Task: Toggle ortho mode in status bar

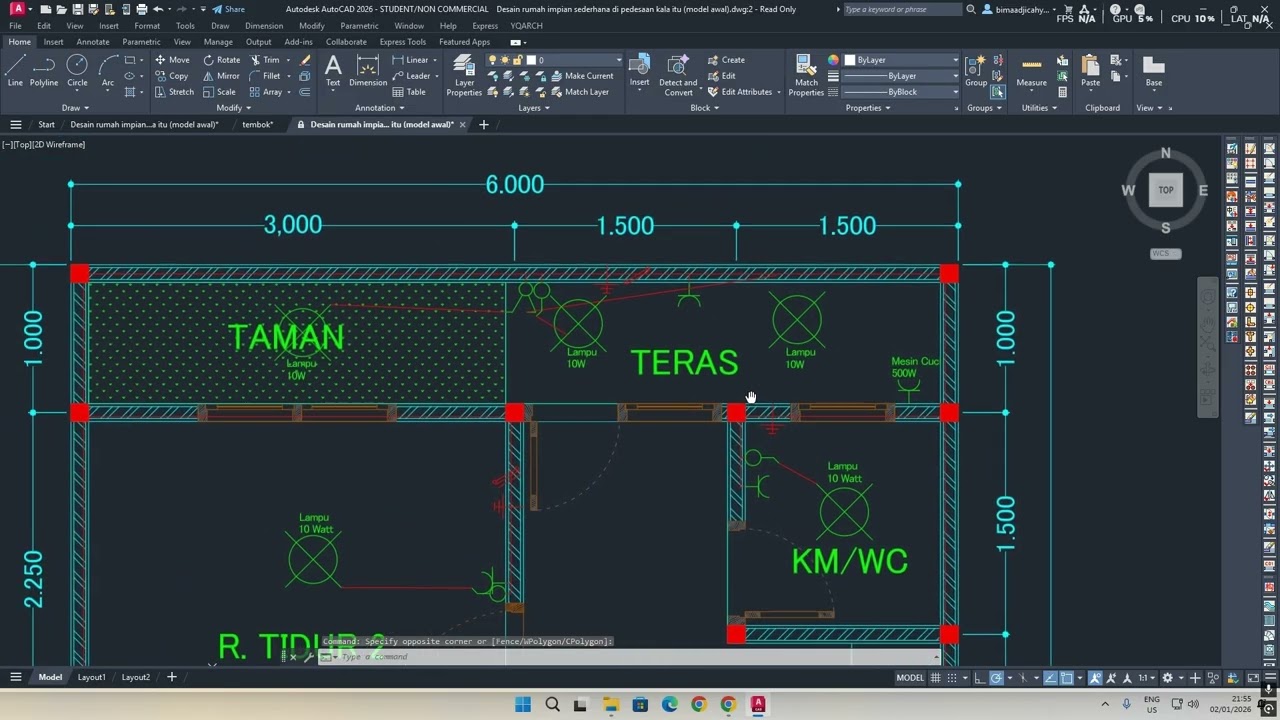Action: [980, 678]
